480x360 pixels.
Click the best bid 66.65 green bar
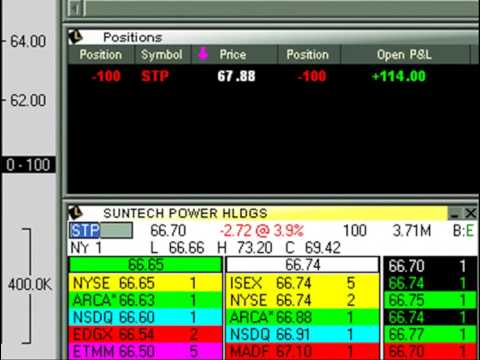(145, 265)
